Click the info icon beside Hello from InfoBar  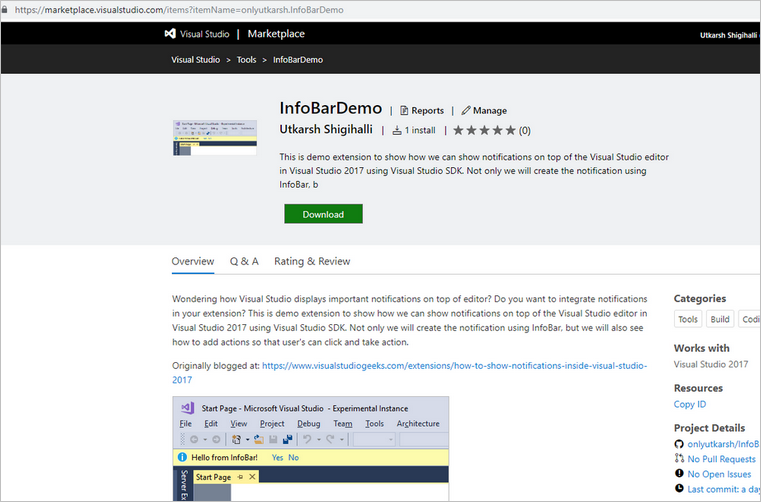(182, 457)
